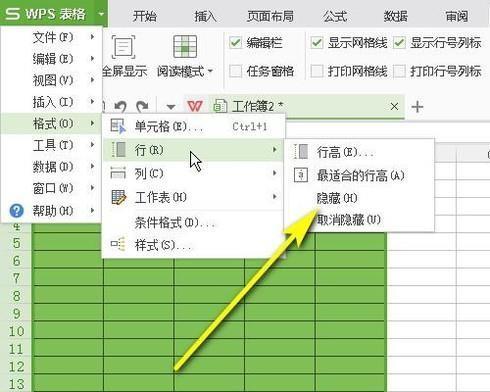
Task: Switch to the 开始 ribbon tab
Action: (144, 16)
